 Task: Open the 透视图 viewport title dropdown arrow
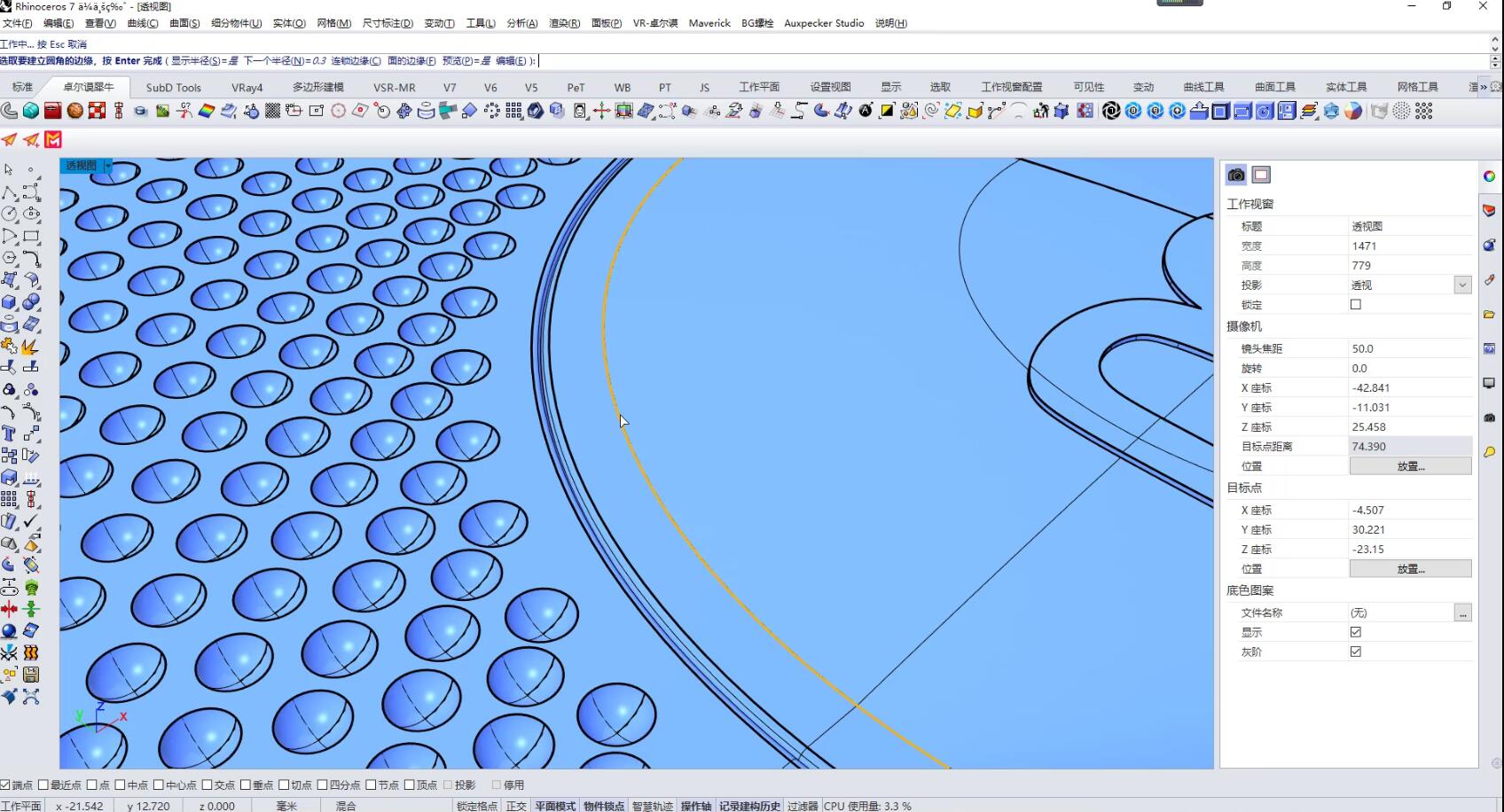(x=108, y=166)
